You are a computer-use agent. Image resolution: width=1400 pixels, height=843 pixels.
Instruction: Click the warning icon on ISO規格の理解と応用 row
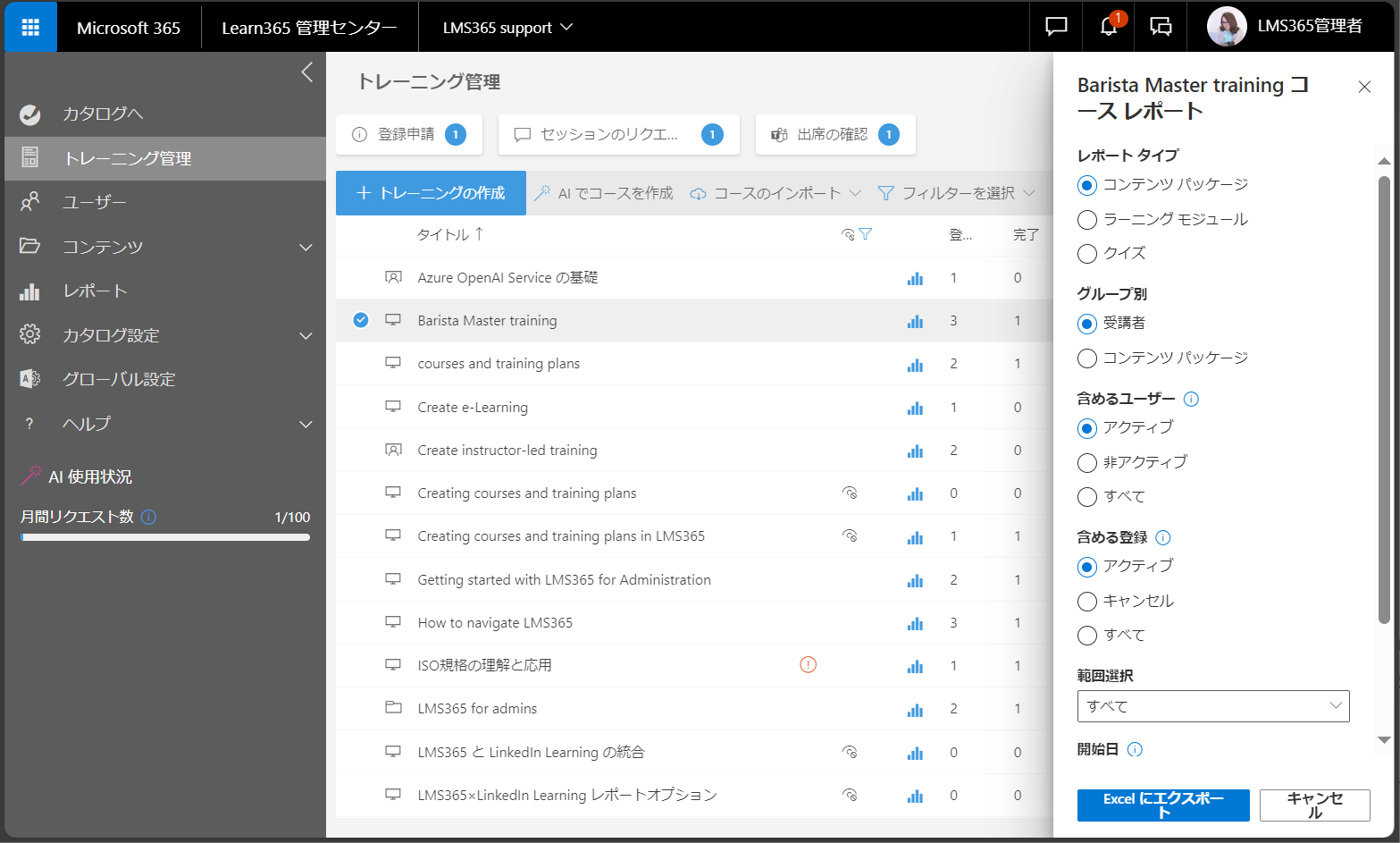click(808, 664)
